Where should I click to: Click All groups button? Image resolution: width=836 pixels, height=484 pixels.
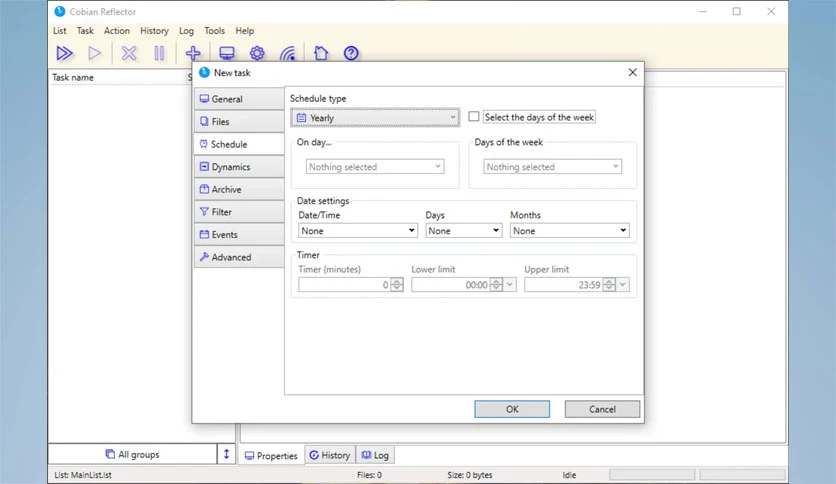click(x=132, y=454)
